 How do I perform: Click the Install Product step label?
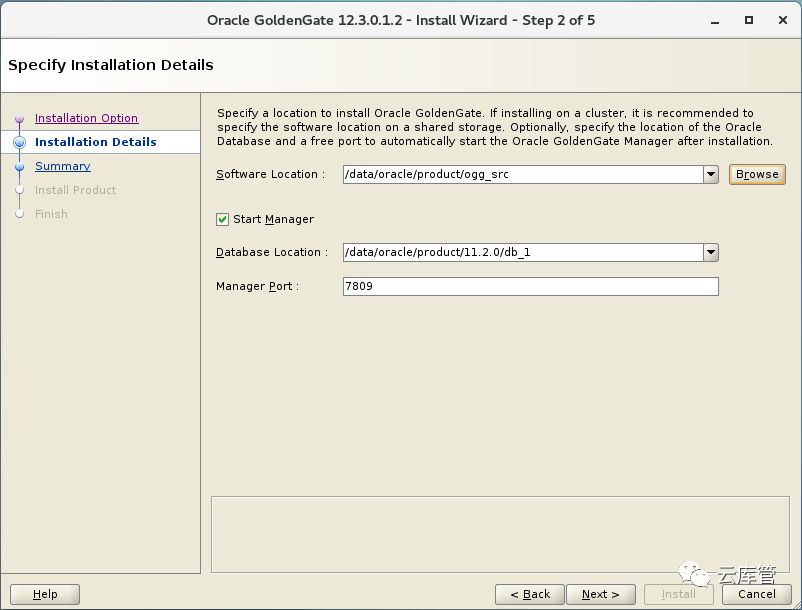(x=76, y=190)
